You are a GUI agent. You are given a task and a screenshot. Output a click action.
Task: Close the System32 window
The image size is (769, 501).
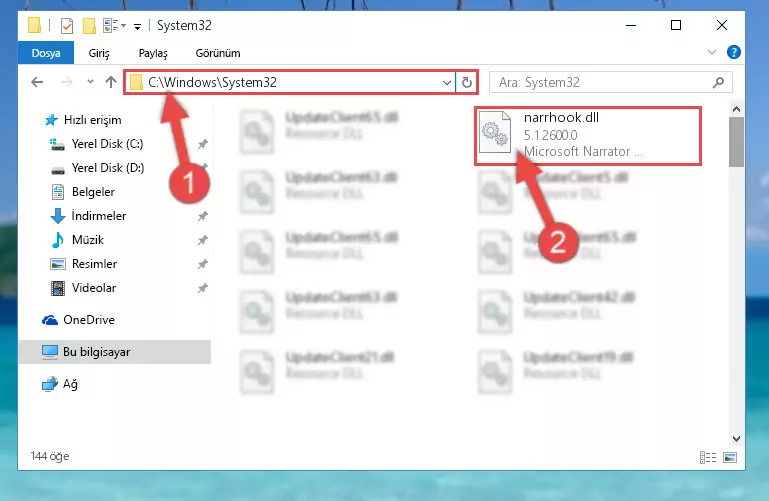coord(721,25)
